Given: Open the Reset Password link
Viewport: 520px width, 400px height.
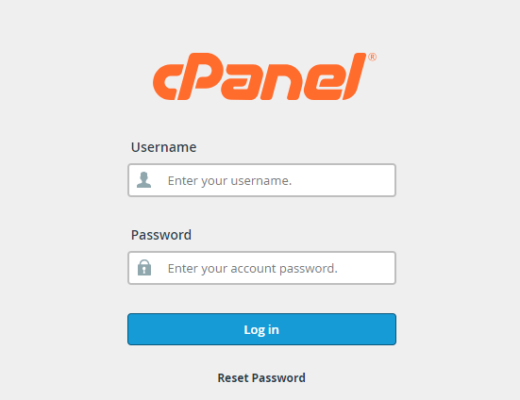Looking at the screenshot, I should (x=261, y=378).
